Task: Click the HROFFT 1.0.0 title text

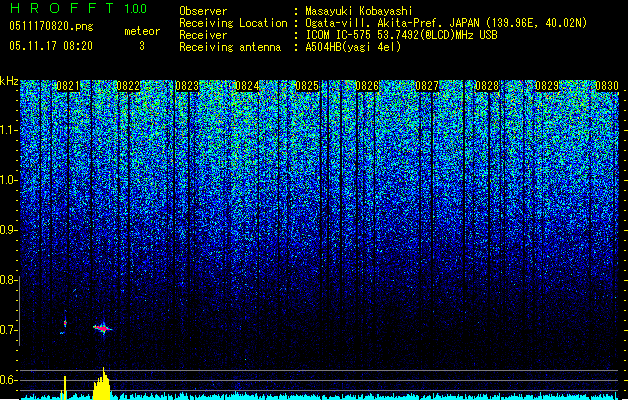Action: (78, 8)
